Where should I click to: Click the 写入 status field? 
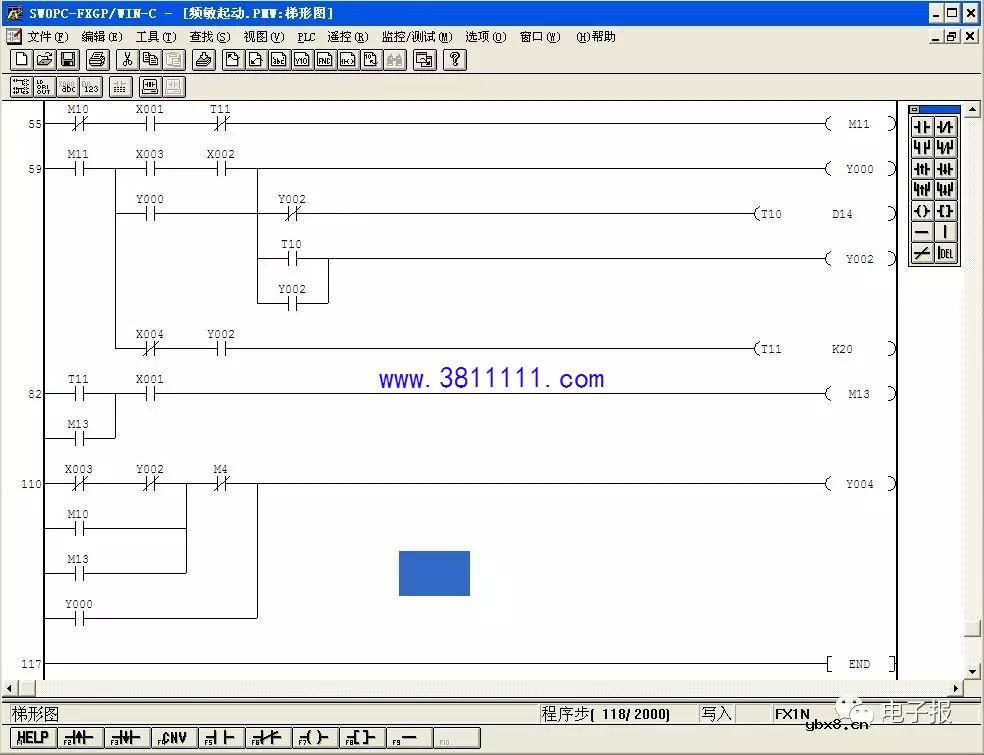coord(716,713)
